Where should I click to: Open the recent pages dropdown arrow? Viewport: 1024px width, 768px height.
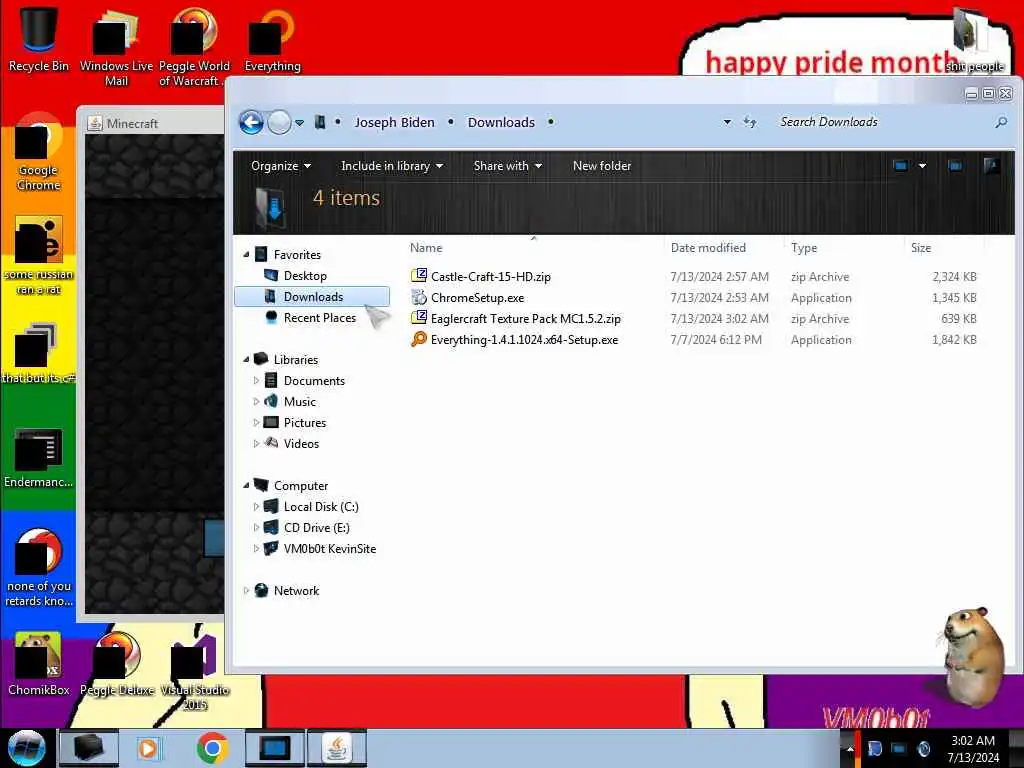(x=300, y=123)
